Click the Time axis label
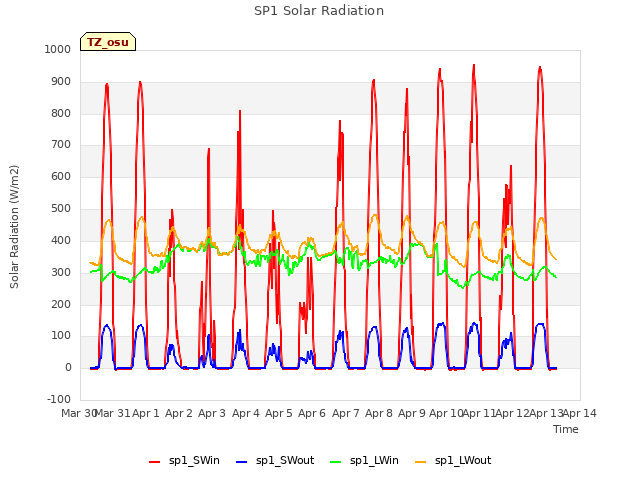Viewport: 640px width, 480px height. click(566, 429)
